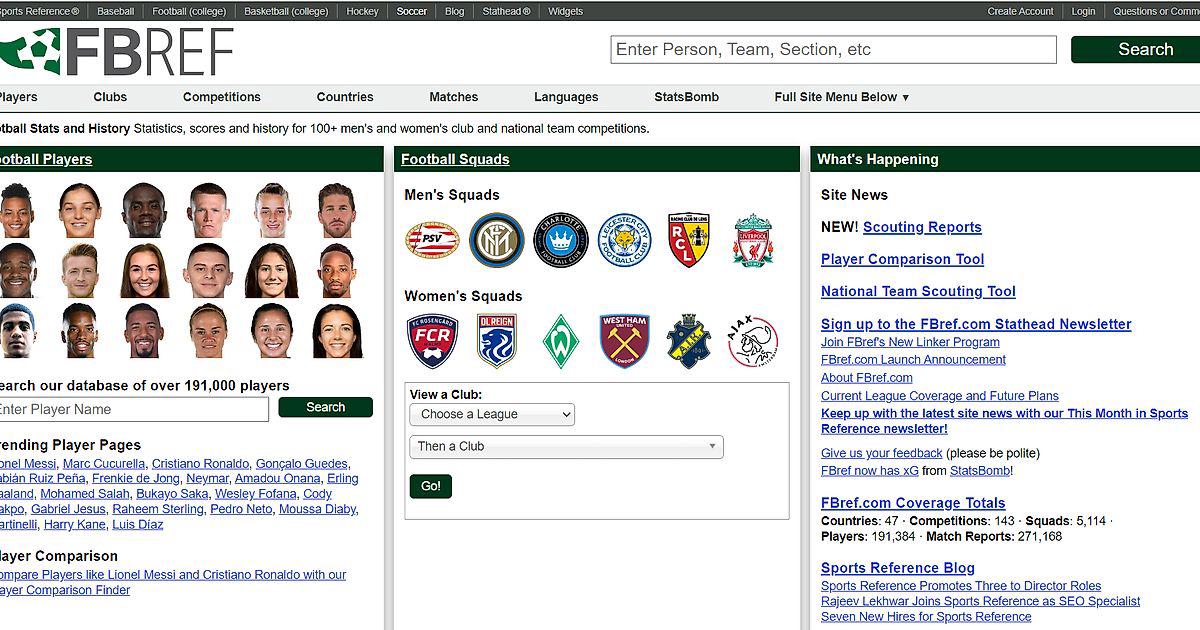Open the Sports Reference Blog link
The height and width of the screenshot is (630, 1200).
click(x=897, y=568)
